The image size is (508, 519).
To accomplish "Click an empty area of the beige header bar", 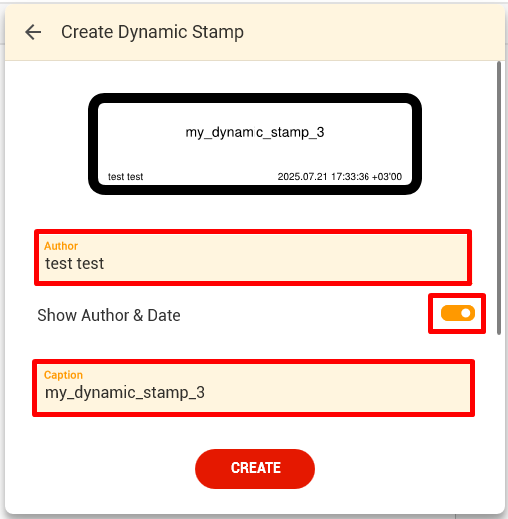I will tap(373, 32).
